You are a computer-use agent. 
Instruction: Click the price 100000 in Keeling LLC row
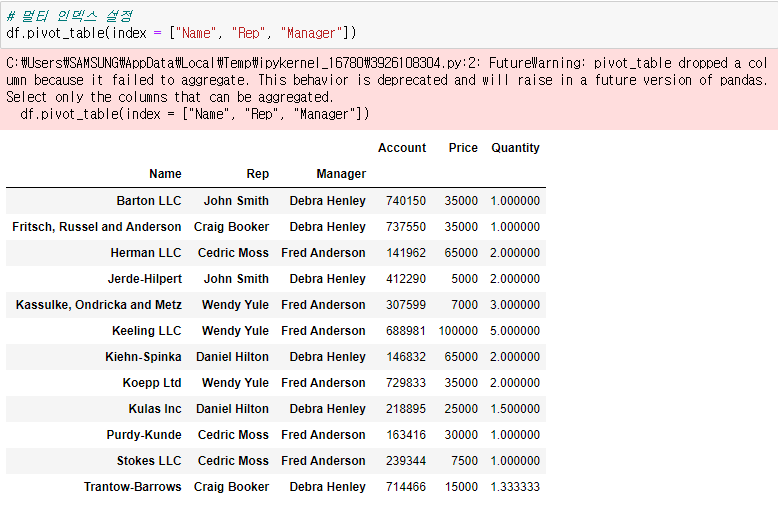(x=458, y=331)
